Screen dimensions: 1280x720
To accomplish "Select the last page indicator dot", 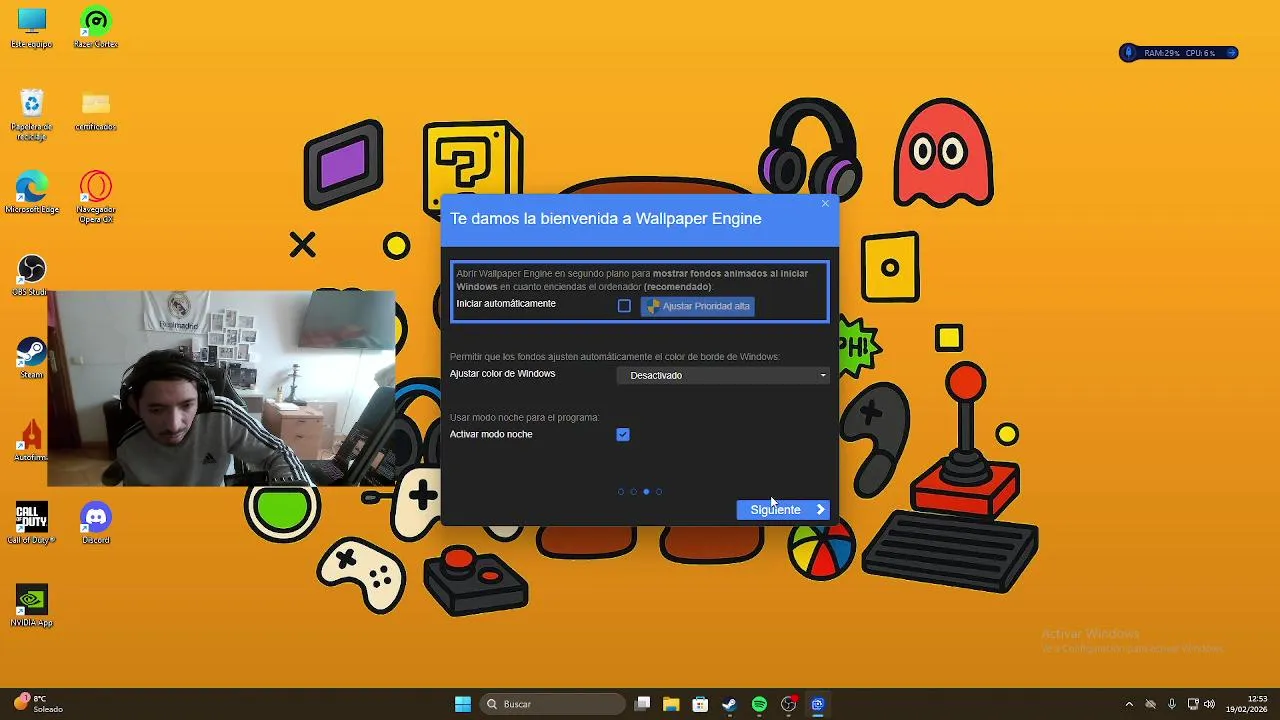I will click(x=659, y=491).
